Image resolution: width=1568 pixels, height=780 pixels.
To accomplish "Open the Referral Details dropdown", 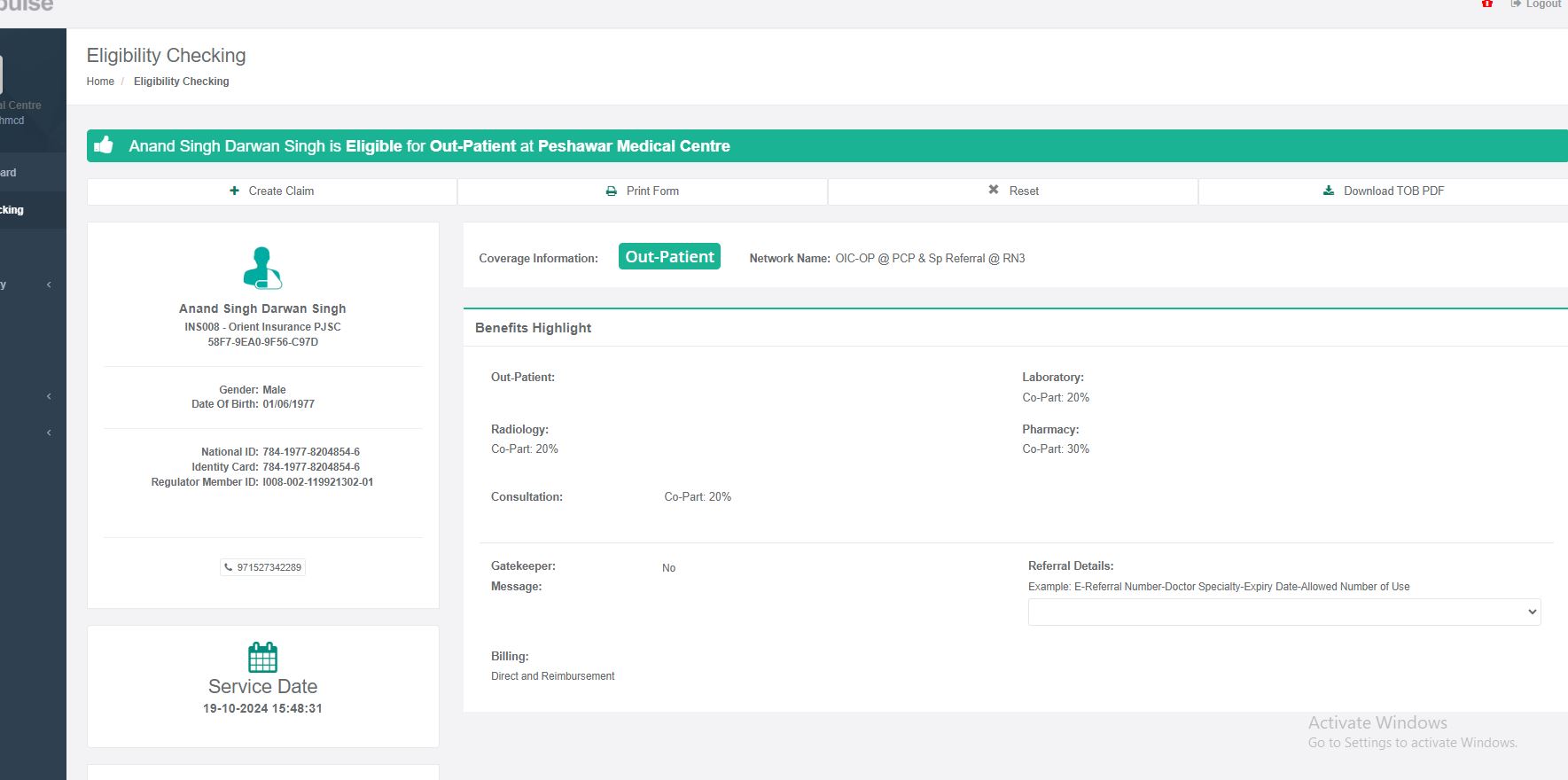I will (1283, 612).
